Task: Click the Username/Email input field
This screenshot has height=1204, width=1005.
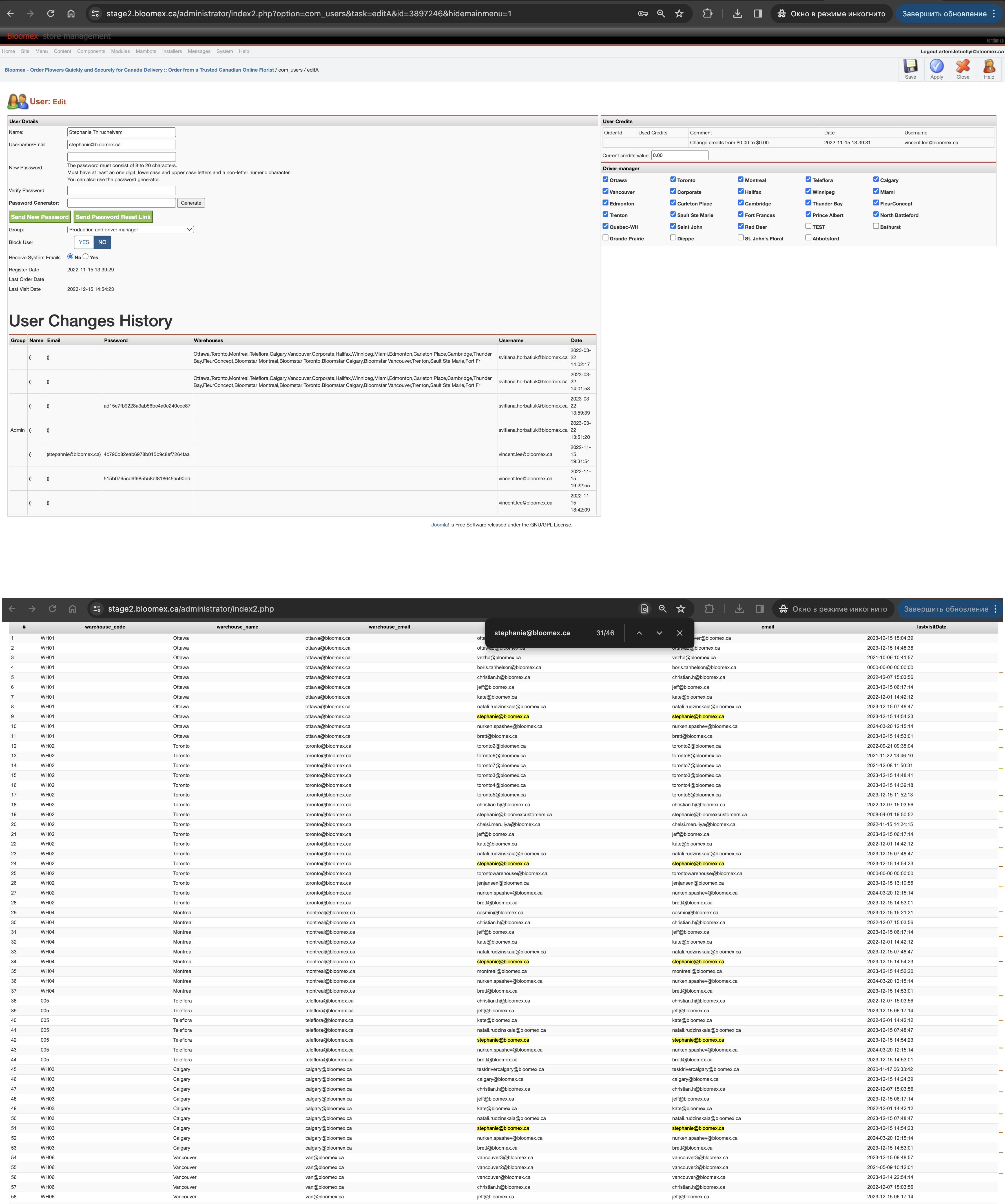Action: pos(121,145)
